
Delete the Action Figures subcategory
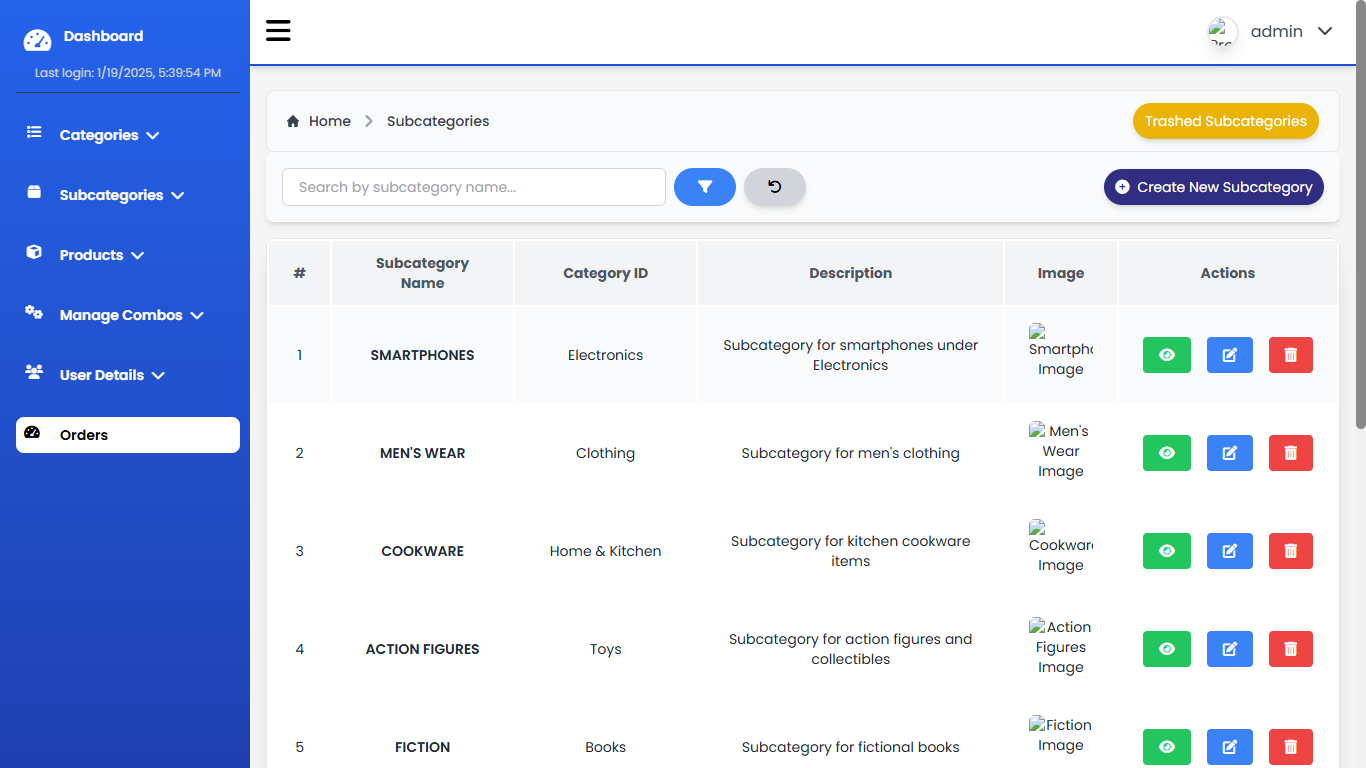(1291, 649)
